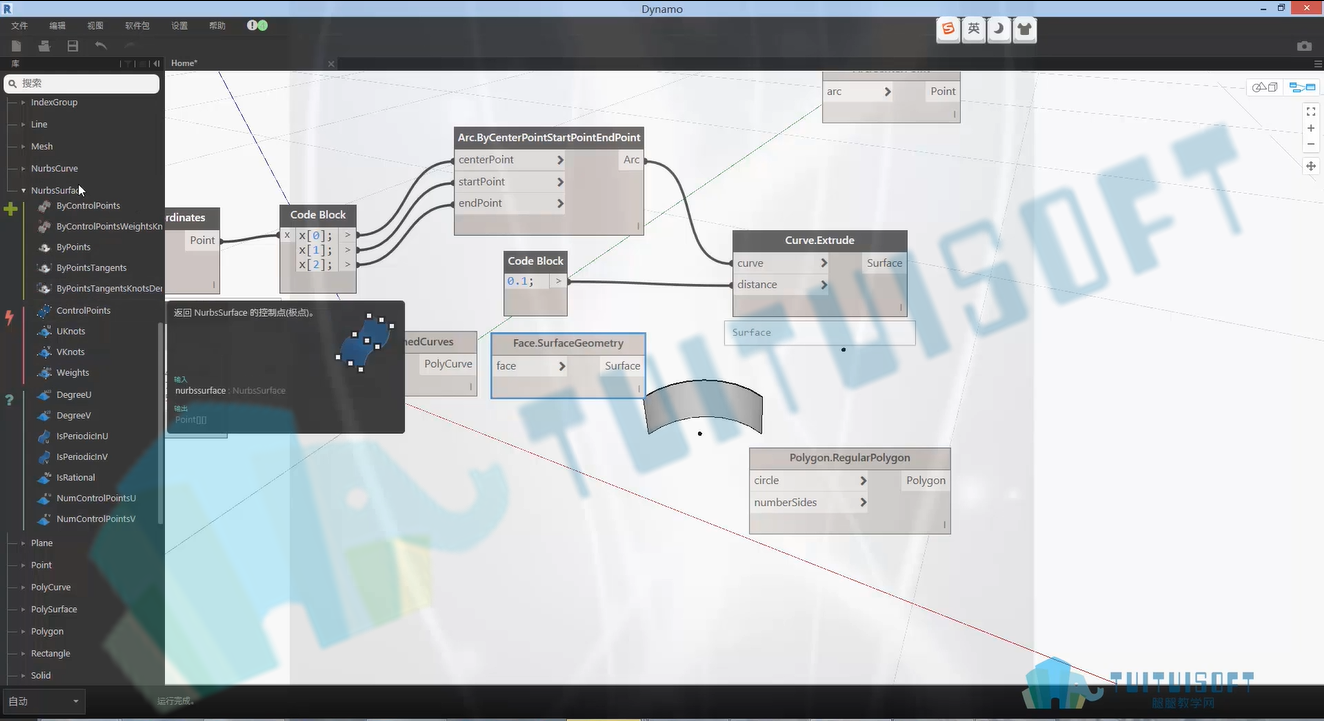Undo the last action via toolbar arrow
Image resolution: width=1324 pixels, height=721 pixels.
(x=101, y=46)
